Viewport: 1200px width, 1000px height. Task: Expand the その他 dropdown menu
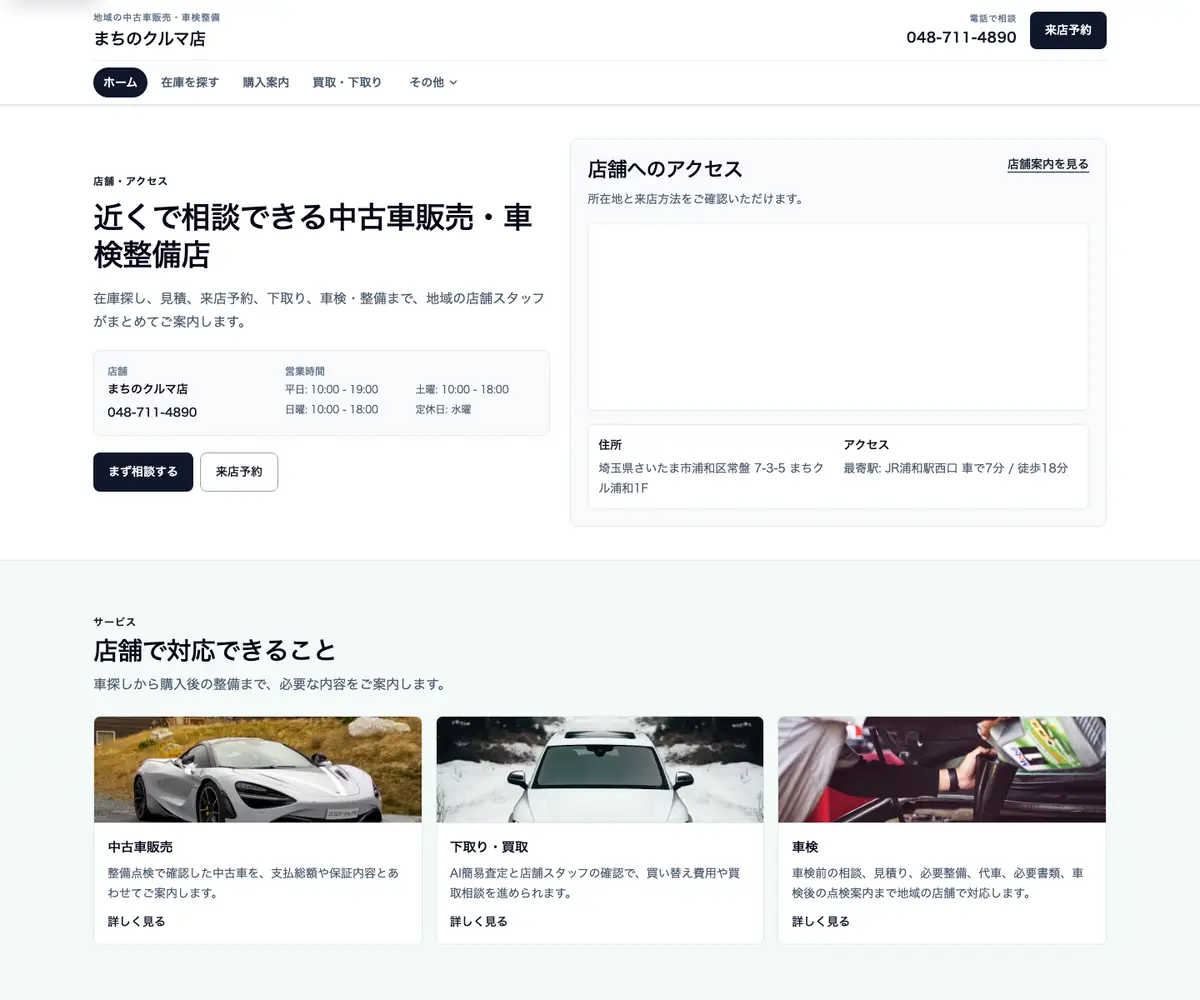[433, 82]
